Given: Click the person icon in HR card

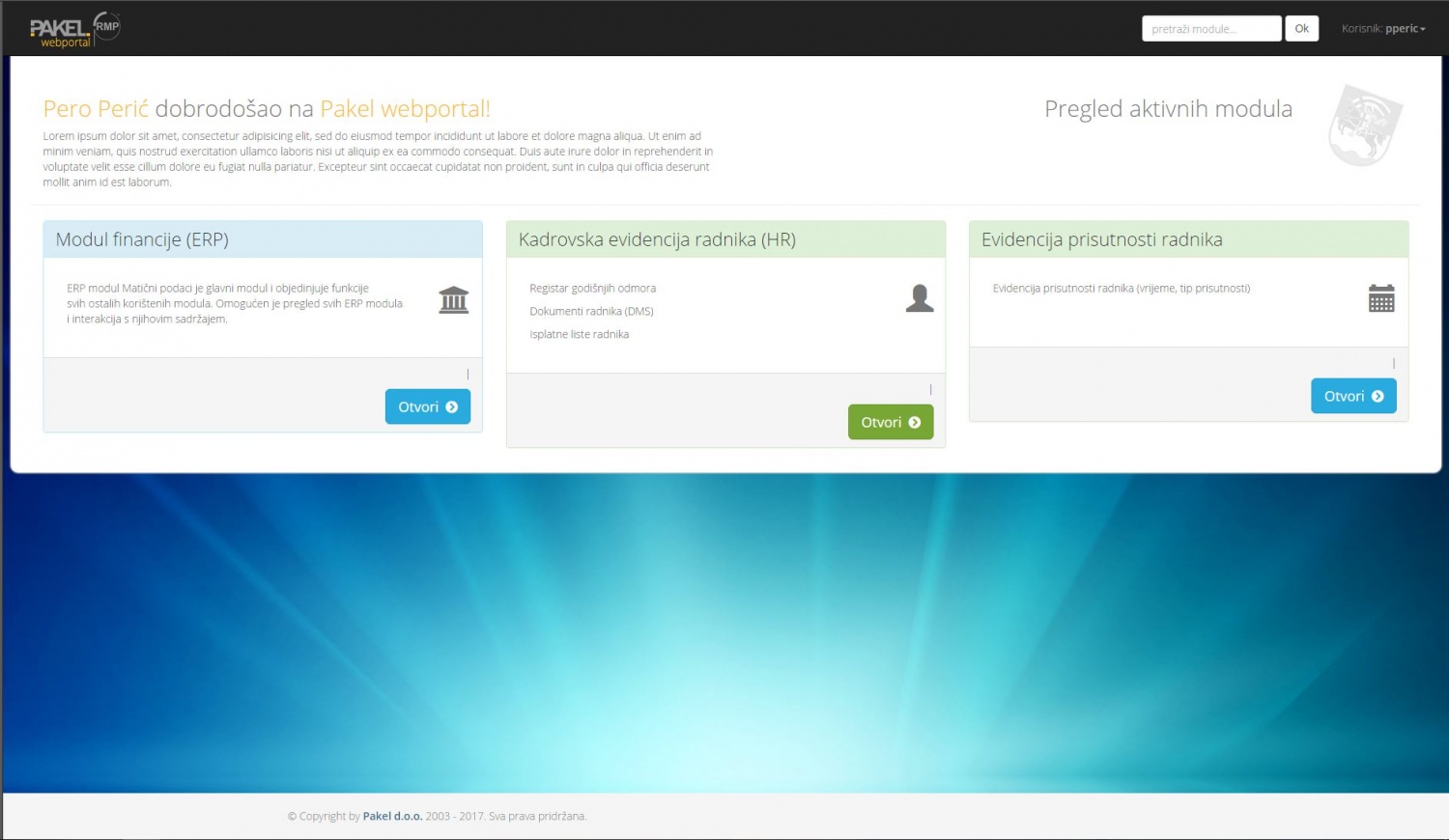Looking at the screenshot, I should (x=920, y=298).
